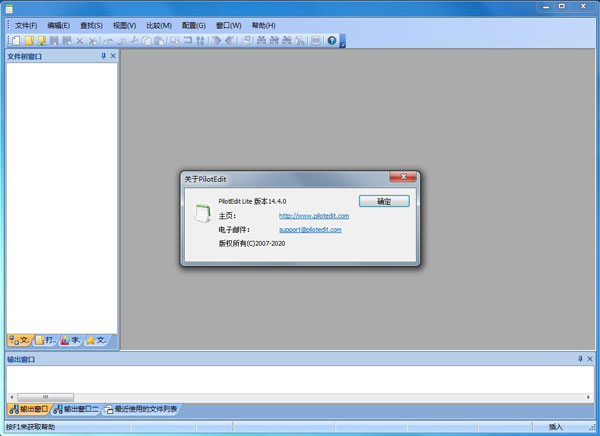Open the 配置(G) menu
This screenshot has height=436, width=600.
(194, 25)
